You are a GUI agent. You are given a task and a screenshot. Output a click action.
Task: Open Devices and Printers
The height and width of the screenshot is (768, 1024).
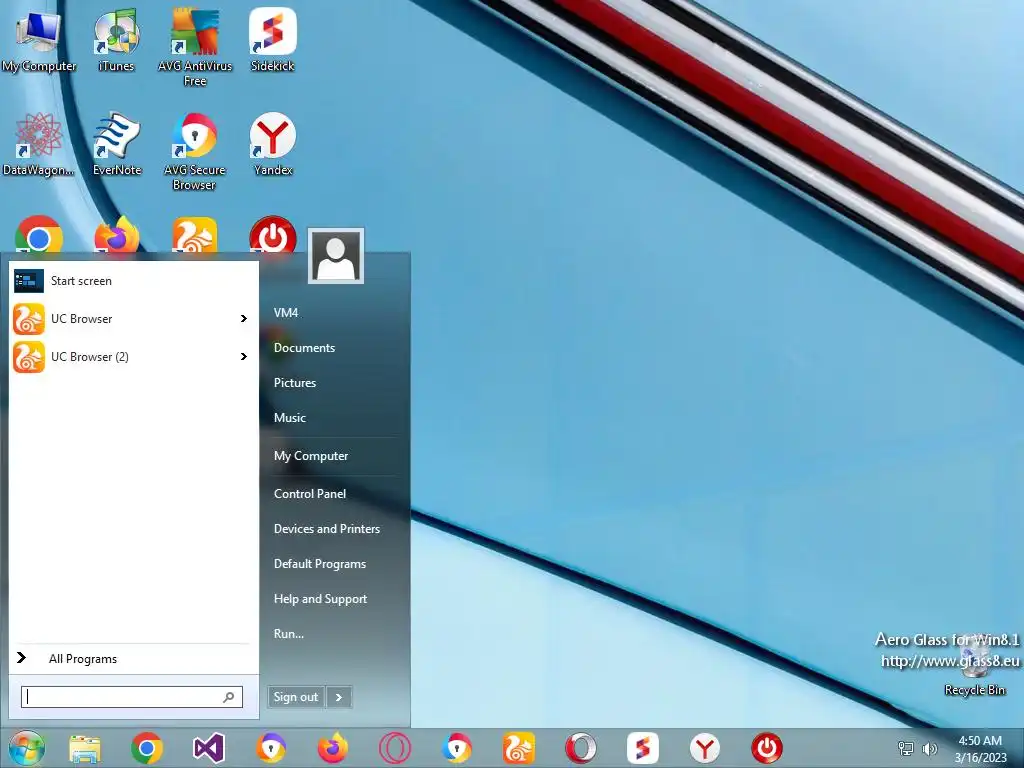click(327, 529)
